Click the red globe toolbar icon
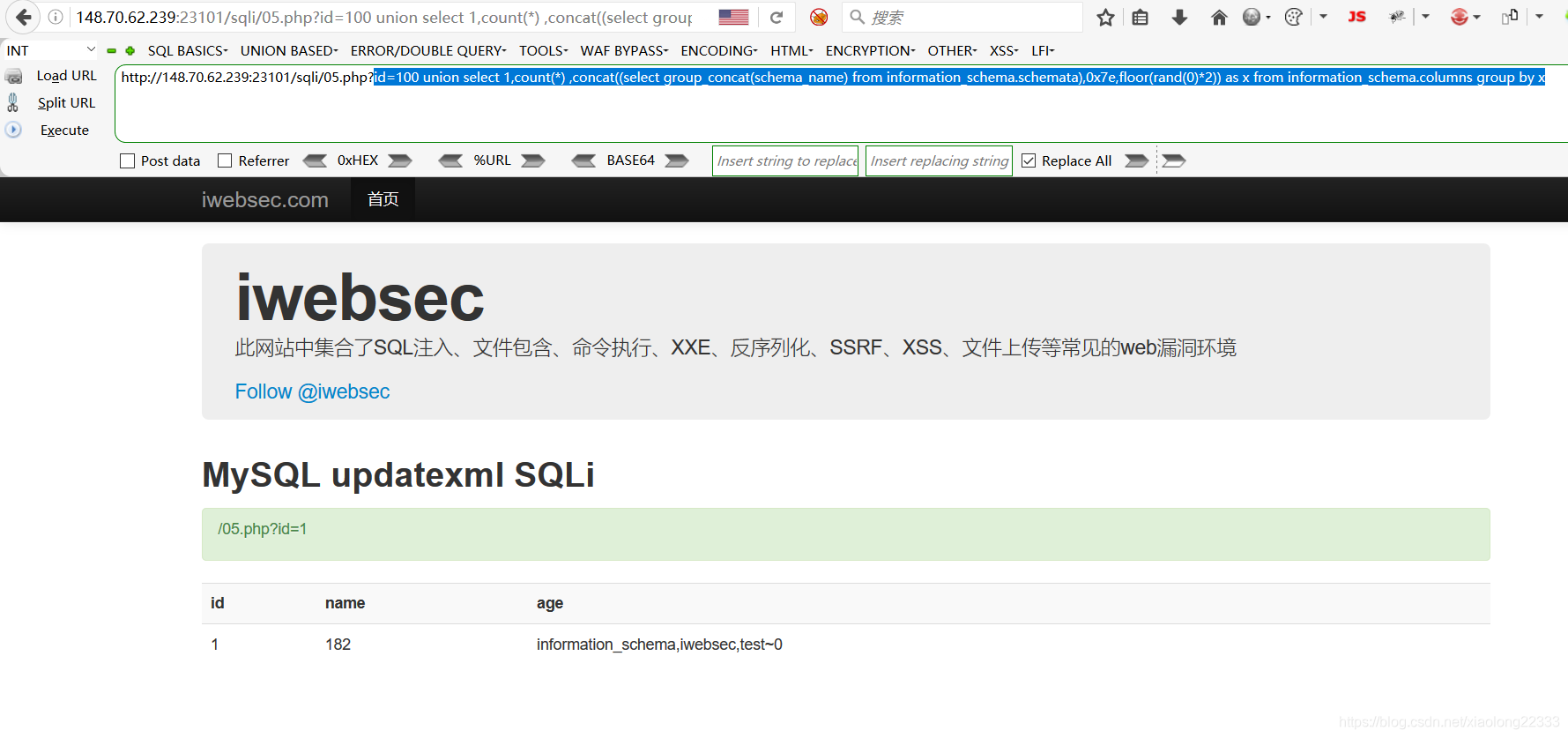The image size is (1568, 738). point(1460,17)
